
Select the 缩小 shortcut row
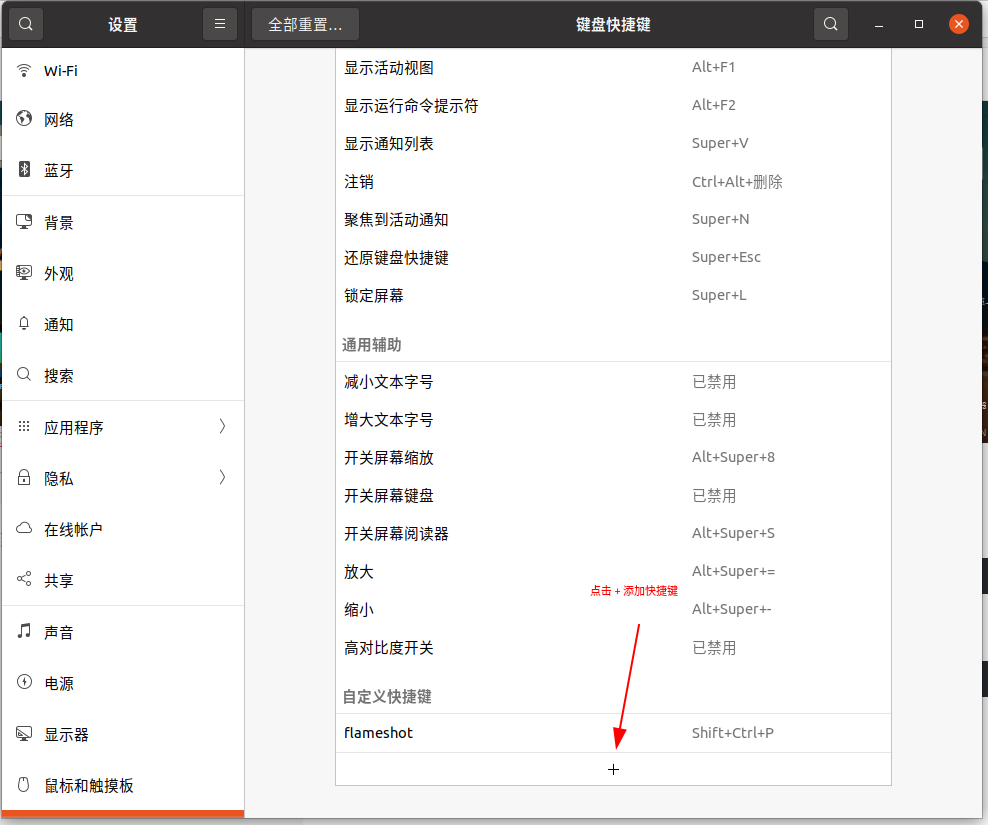[x=613, y=609]
